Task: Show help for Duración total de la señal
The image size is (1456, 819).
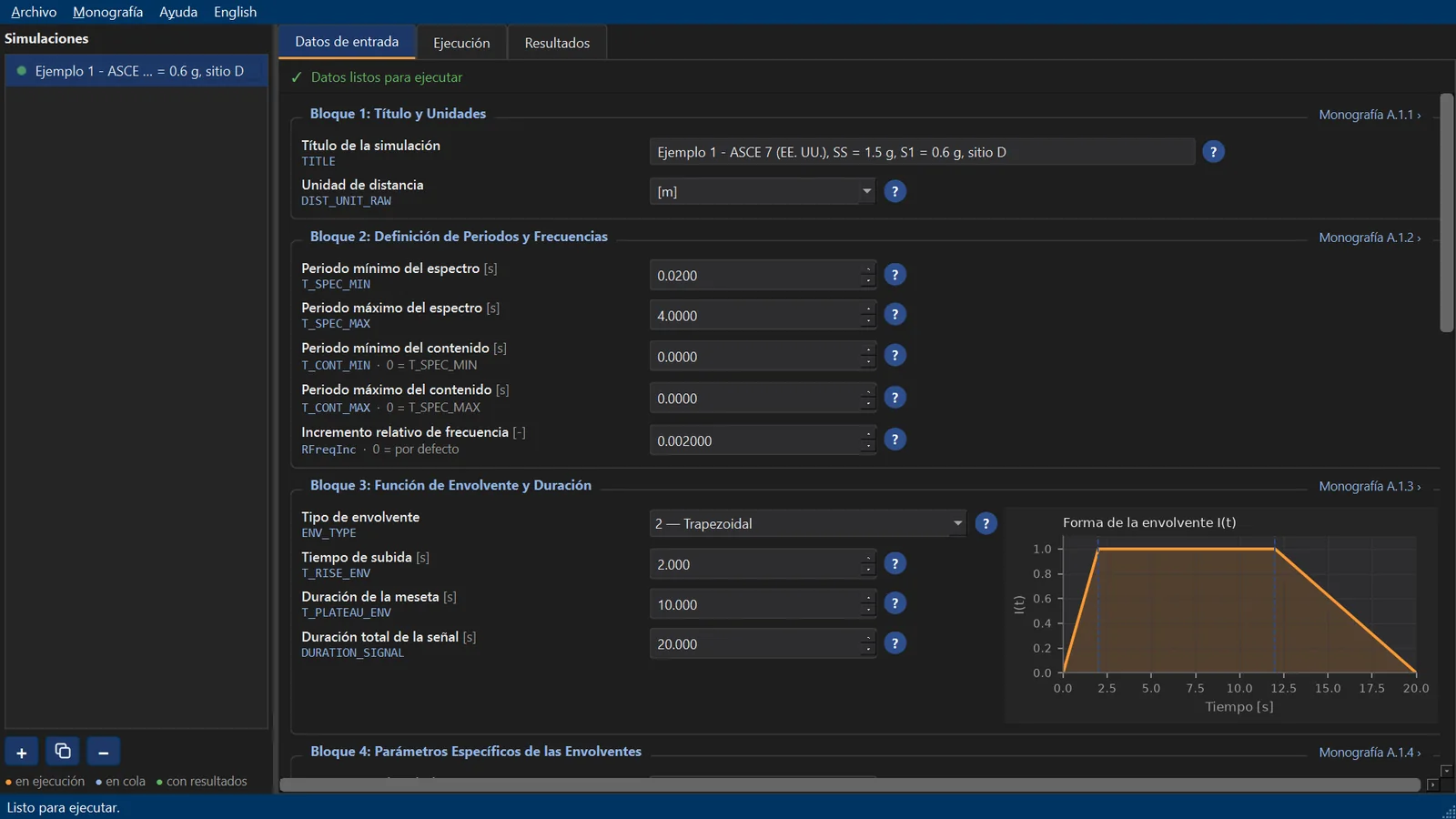Action: point(895,643)
